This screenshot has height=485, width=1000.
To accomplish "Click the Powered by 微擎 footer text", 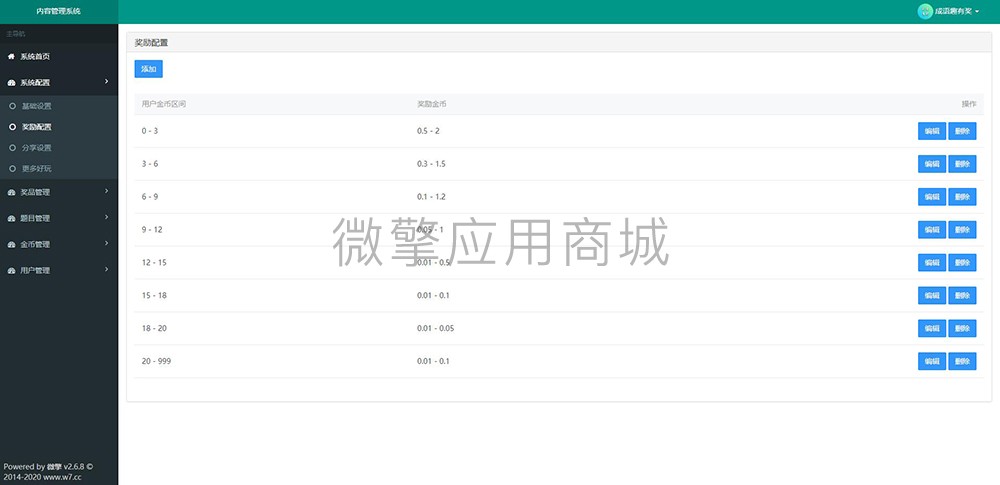I will click(x=48, y=472).
